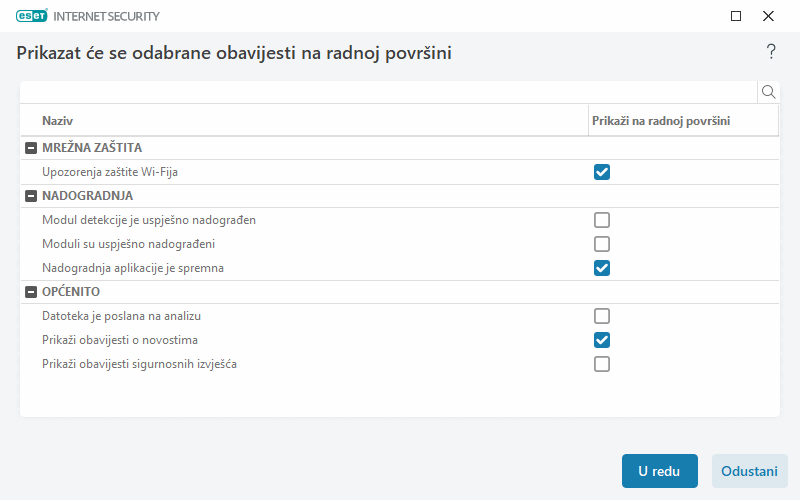This screenshot has width=800, height=500.
Task: Select the Upozorenja zaštite Wi-Fija row label
Action: 110,172
